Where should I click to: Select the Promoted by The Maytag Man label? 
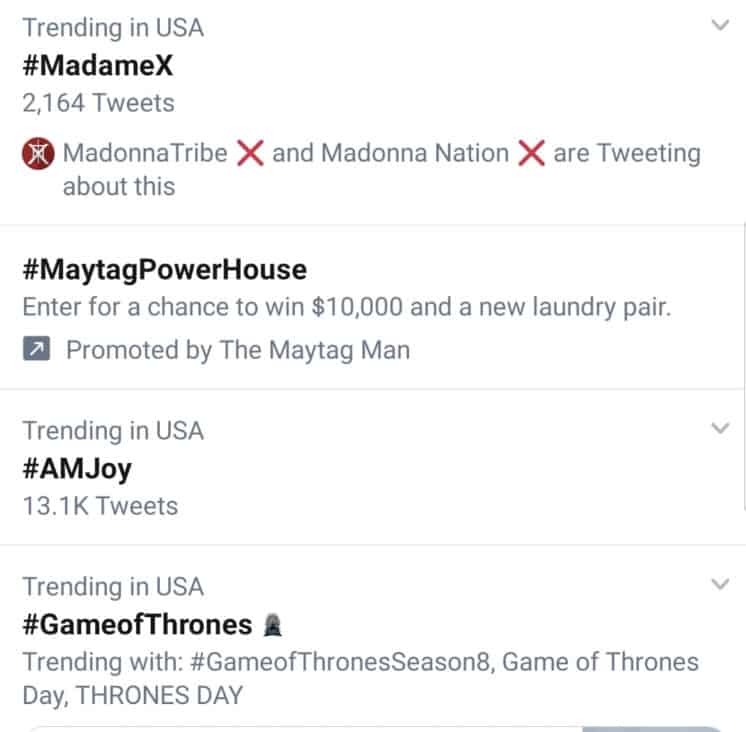[x=237, y=349]
